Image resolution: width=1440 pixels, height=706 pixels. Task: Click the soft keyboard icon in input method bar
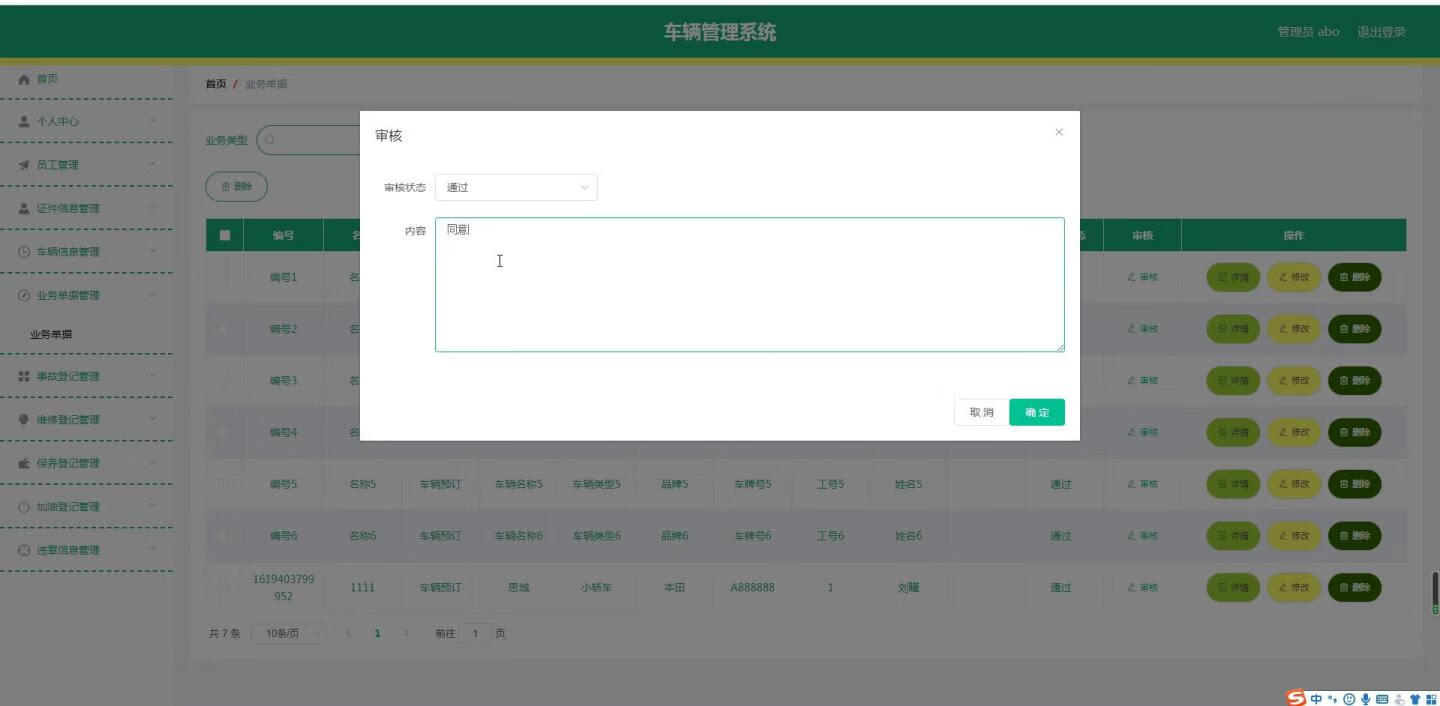pos(1382,698)
